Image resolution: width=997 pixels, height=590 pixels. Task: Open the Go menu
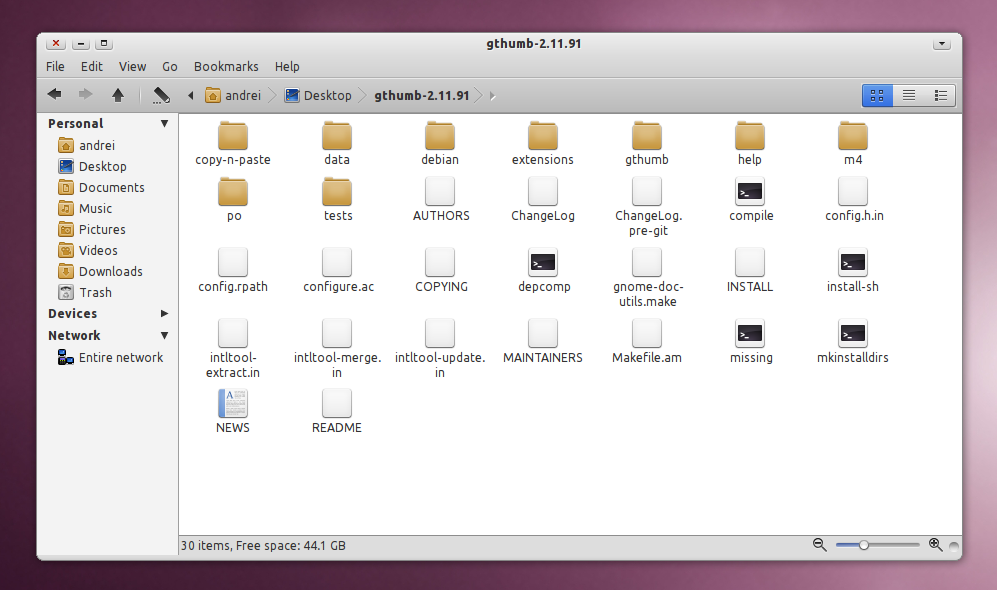click(x=170, y=66)
